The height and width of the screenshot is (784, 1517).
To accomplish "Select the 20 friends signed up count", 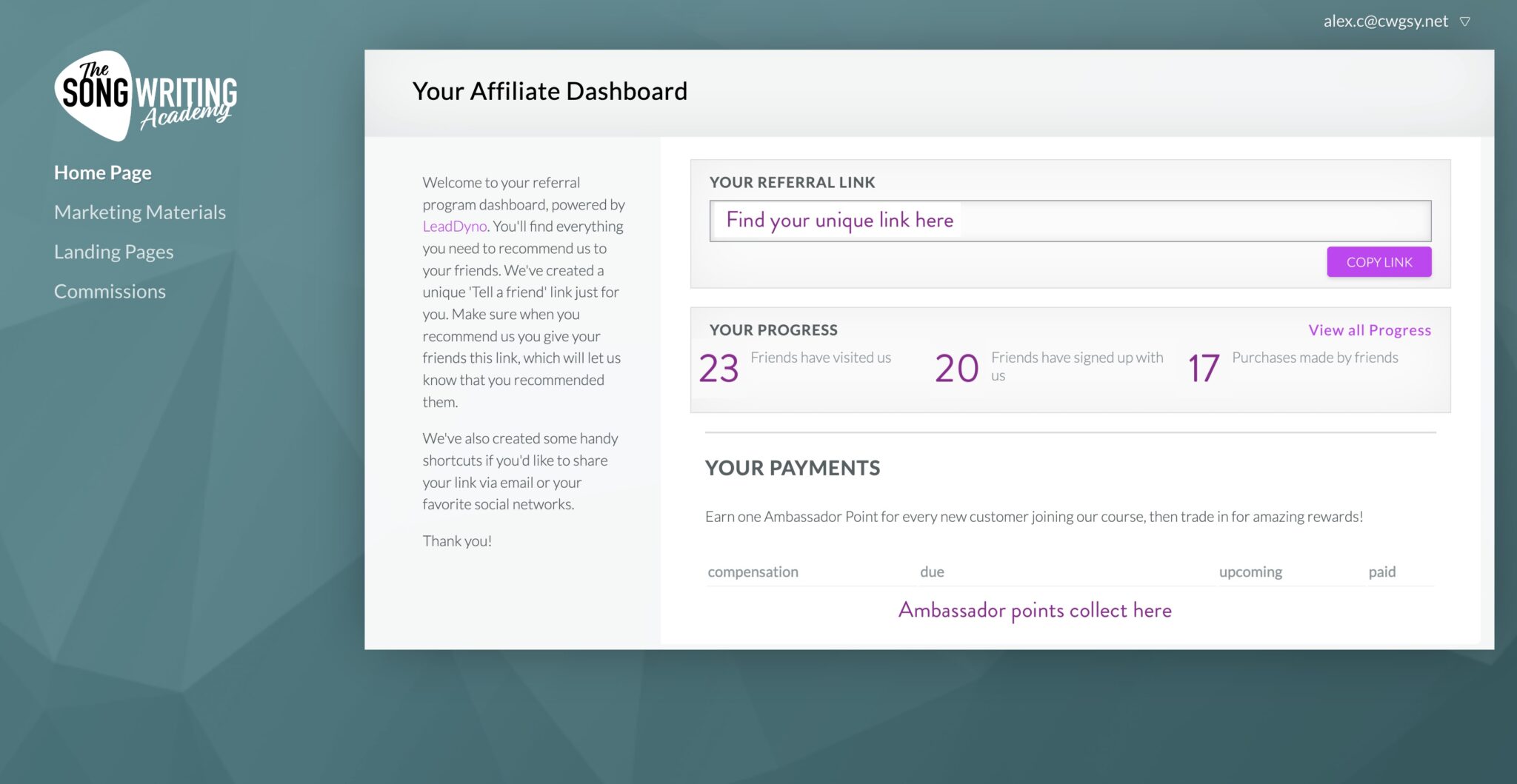I will pos(956,368).
